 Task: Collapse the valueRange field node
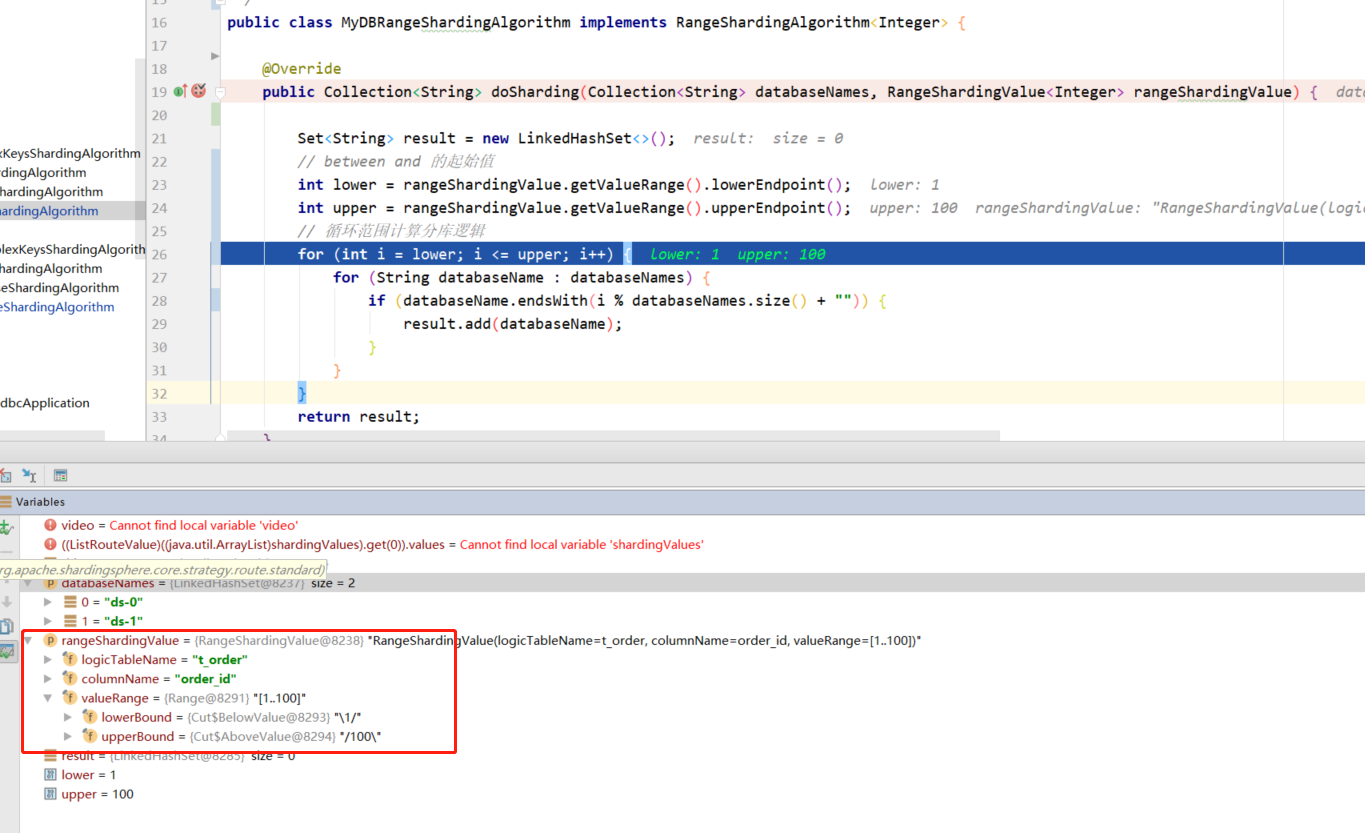pyautogui.click(x=48, y=698)
